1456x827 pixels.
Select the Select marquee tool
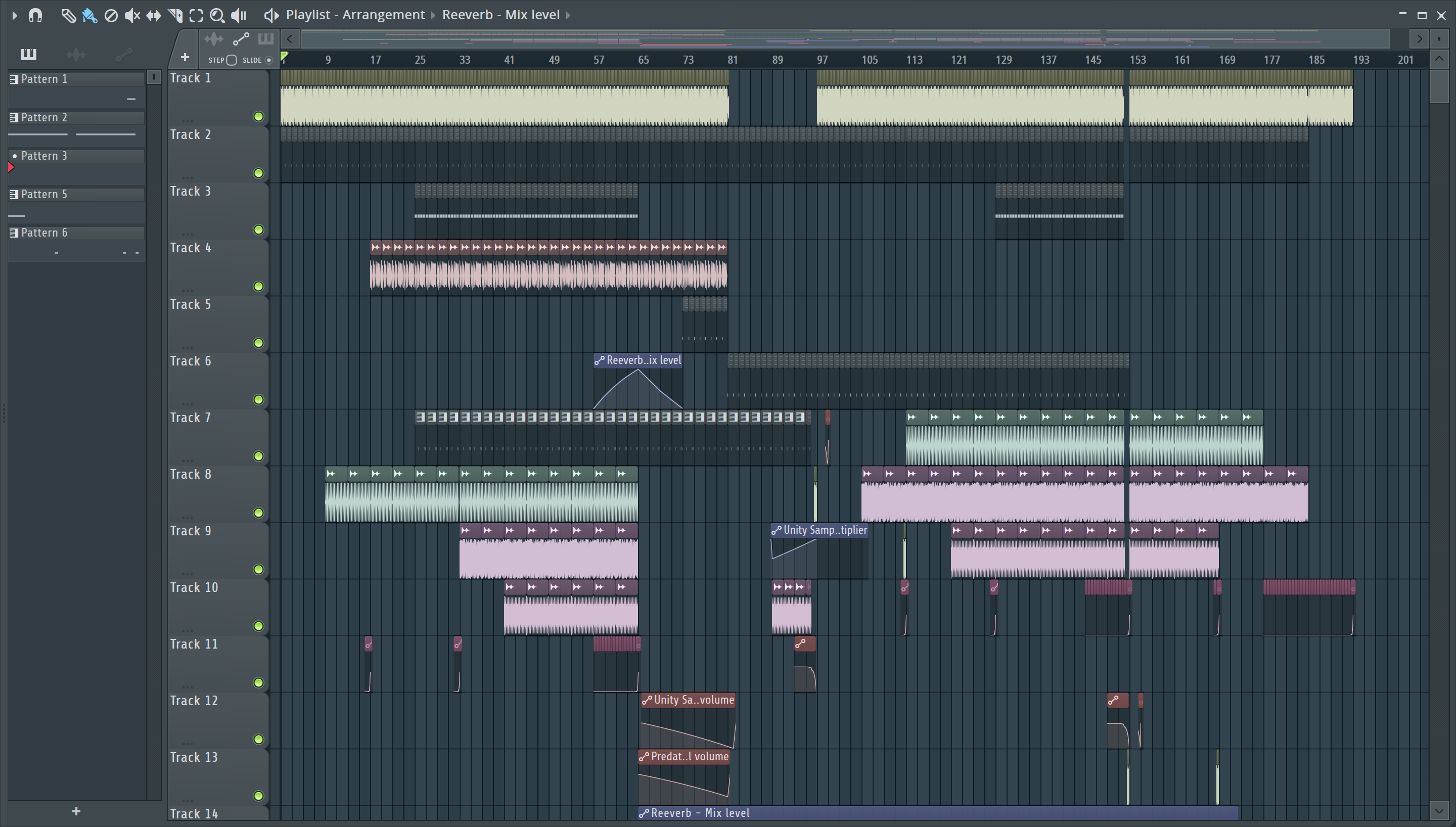point(196,15)
